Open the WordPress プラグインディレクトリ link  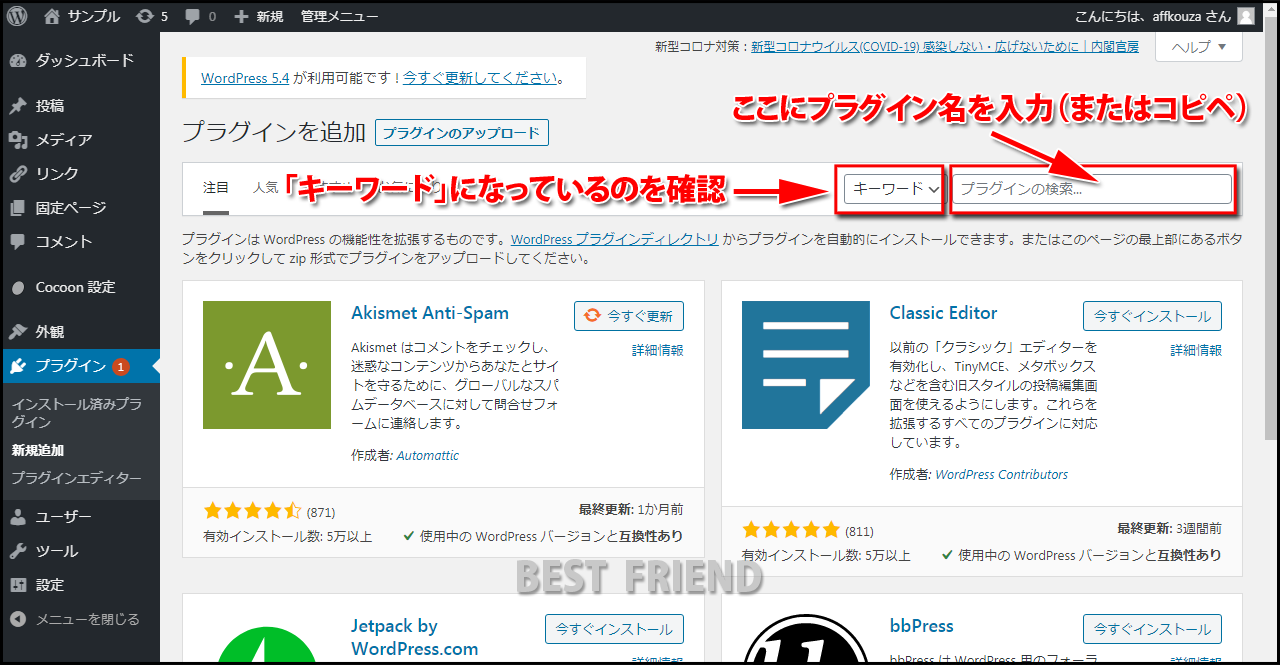pos(615,240)
